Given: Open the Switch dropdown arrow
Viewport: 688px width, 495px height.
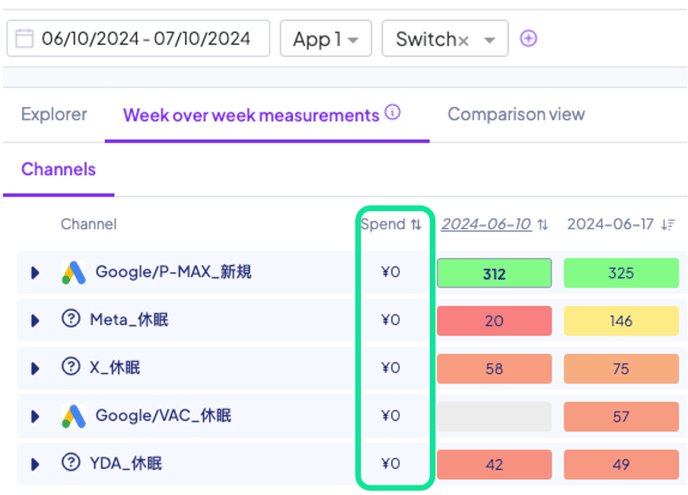Looking at the screenshot, I should pyautogui.click(x=489, y=40).
